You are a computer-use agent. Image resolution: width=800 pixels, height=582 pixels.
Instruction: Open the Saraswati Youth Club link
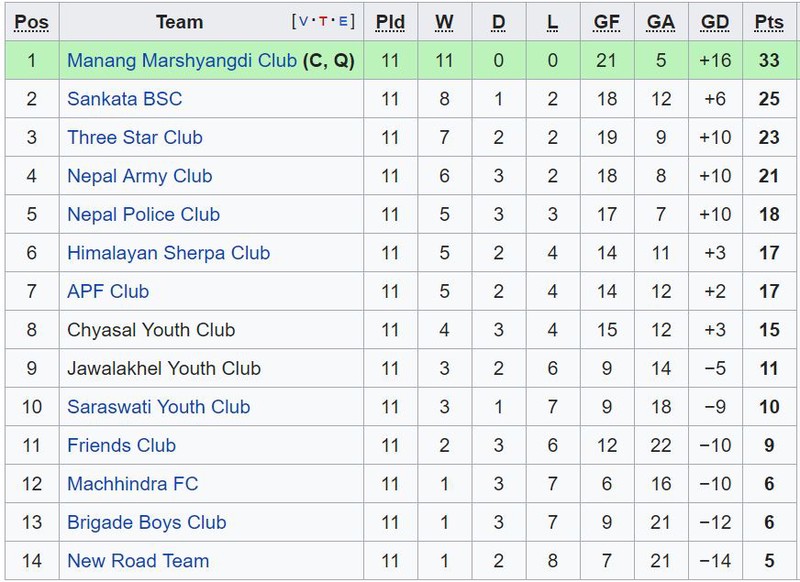(159, 407)
